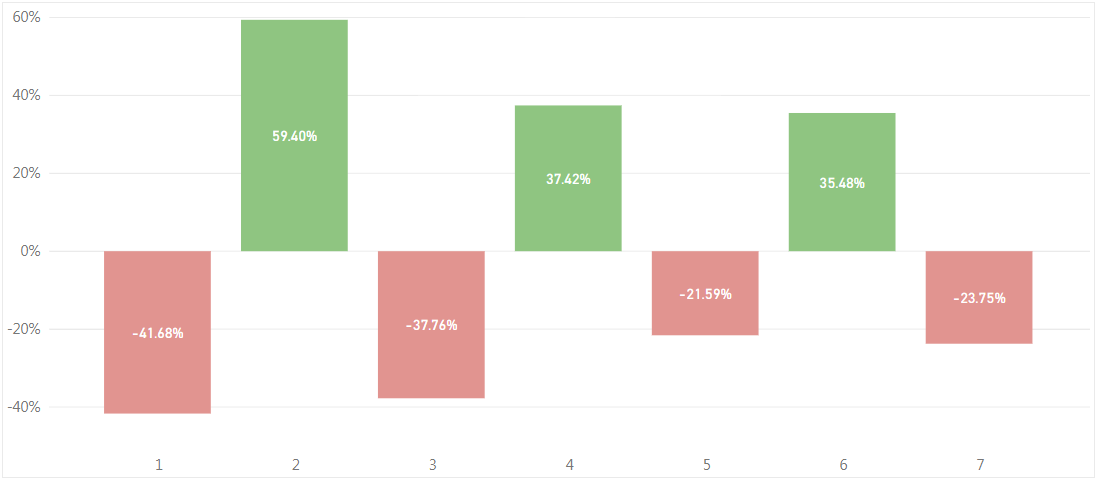Viewport: 1097px width, 480px height.
Task: Select the -40% y-axis tick label
Action: pos(24,407)
